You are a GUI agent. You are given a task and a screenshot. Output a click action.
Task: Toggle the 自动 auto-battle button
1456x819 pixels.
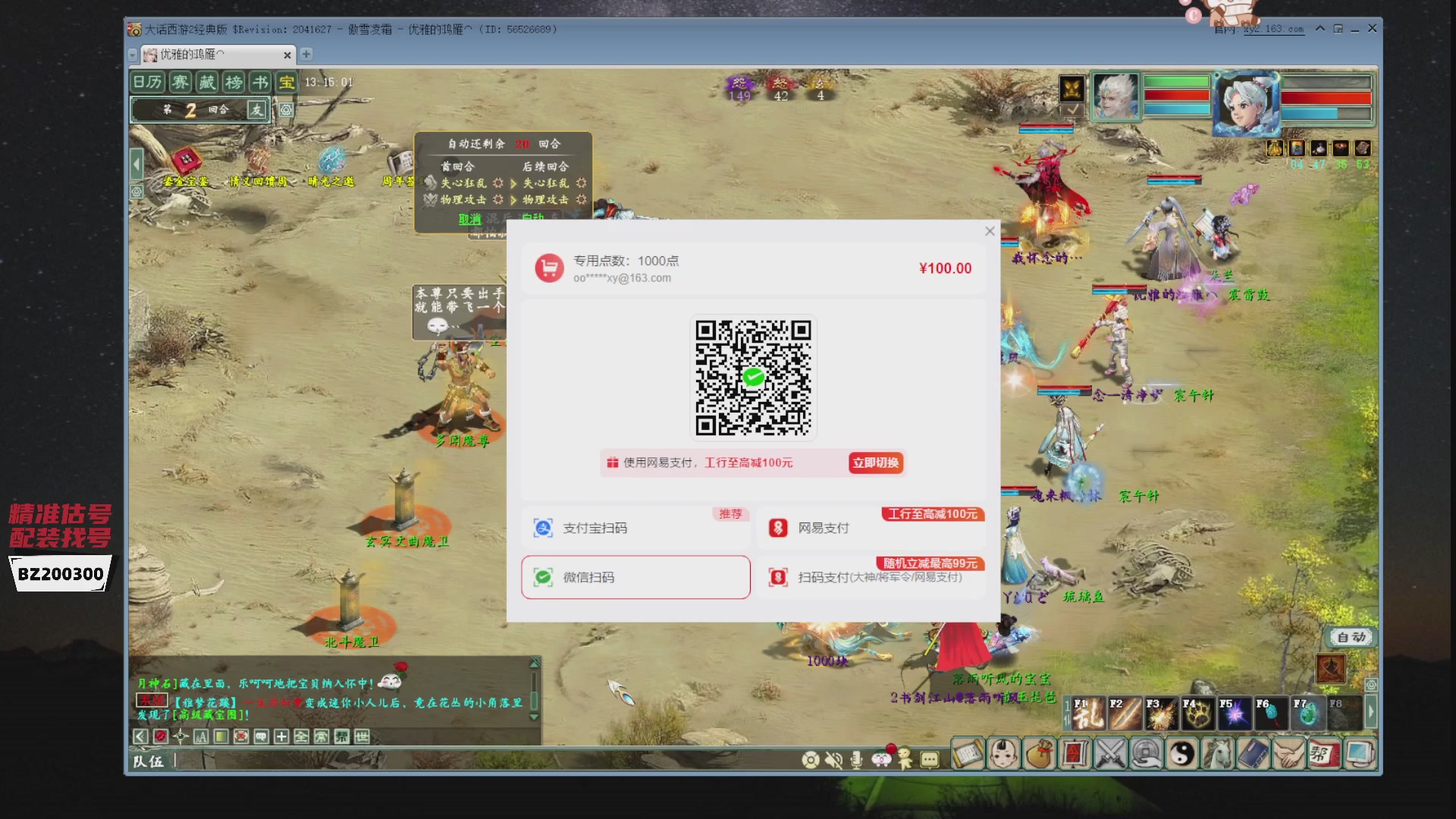(x=1351, y=637)
